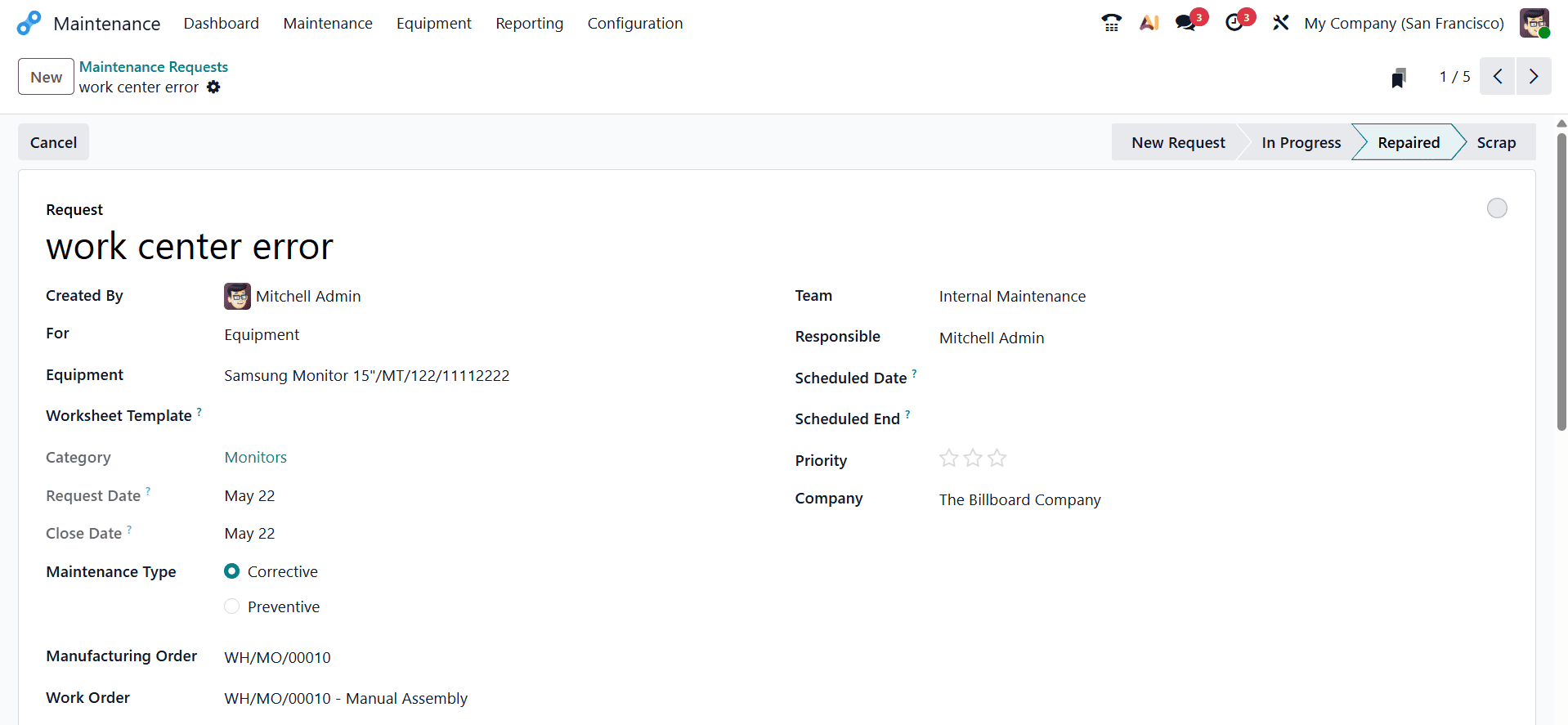Show Close Date help tooltip
Viewport: 1568px width, 725px height.
(x=129, y=529)
